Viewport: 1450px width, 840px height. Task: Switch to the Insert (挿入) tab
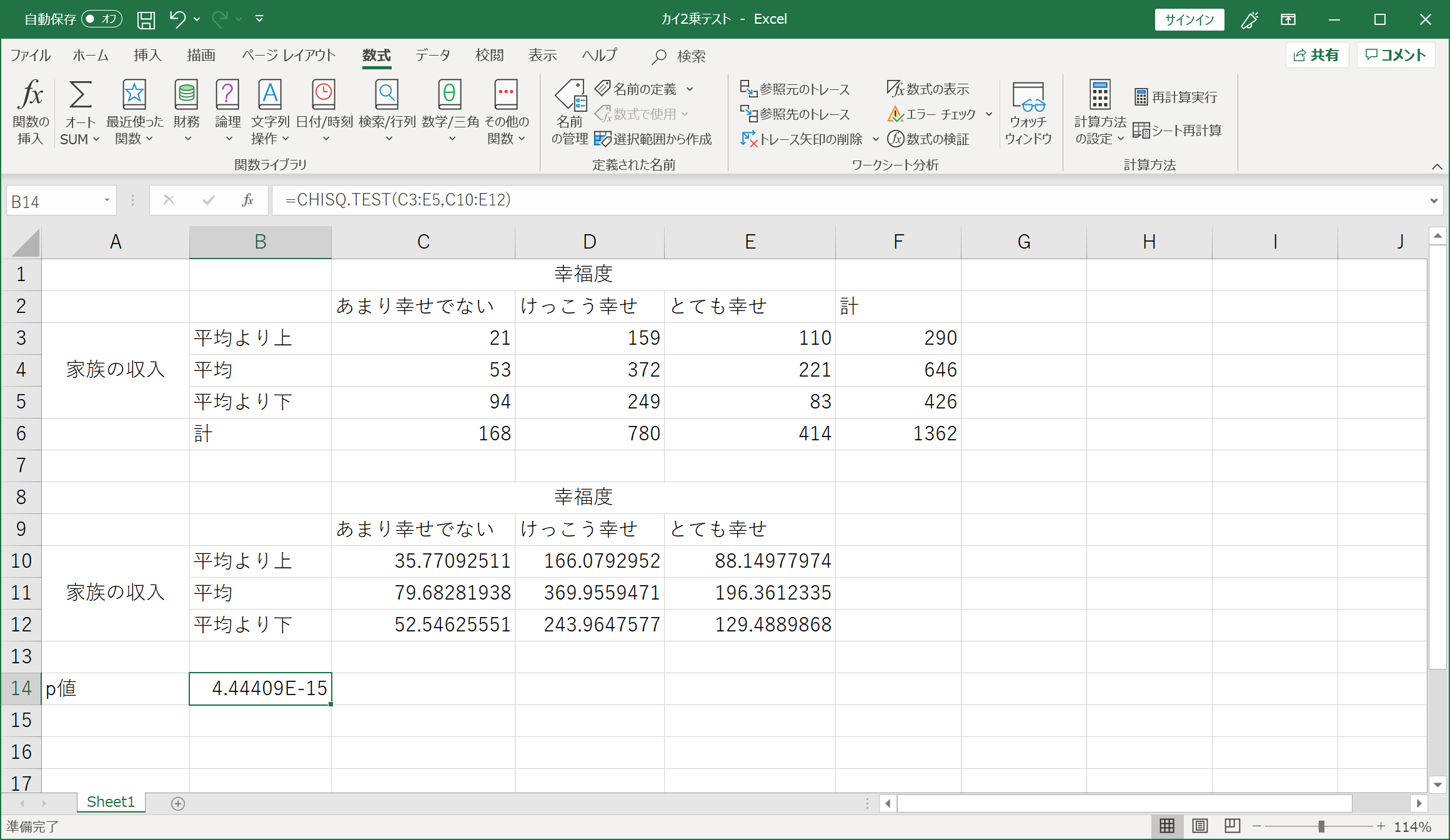pos(147,55)
